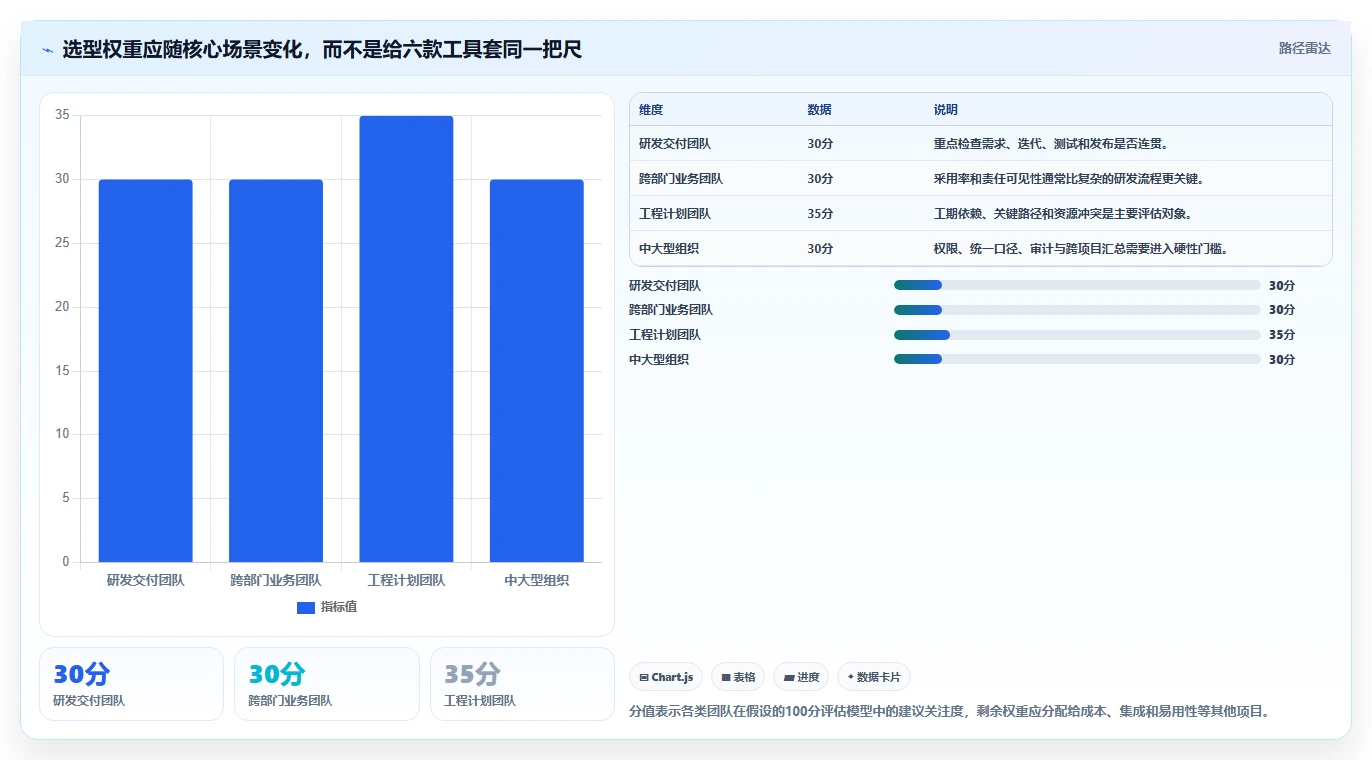Select the Chart.js chip

tap(666, 677)
